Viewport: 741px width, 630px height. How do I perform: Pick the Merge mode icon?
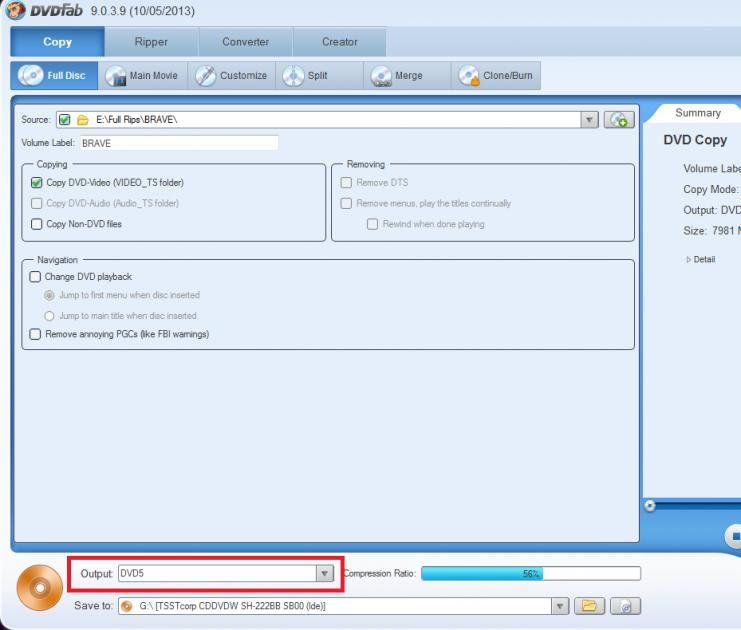[x=381, y=76]
